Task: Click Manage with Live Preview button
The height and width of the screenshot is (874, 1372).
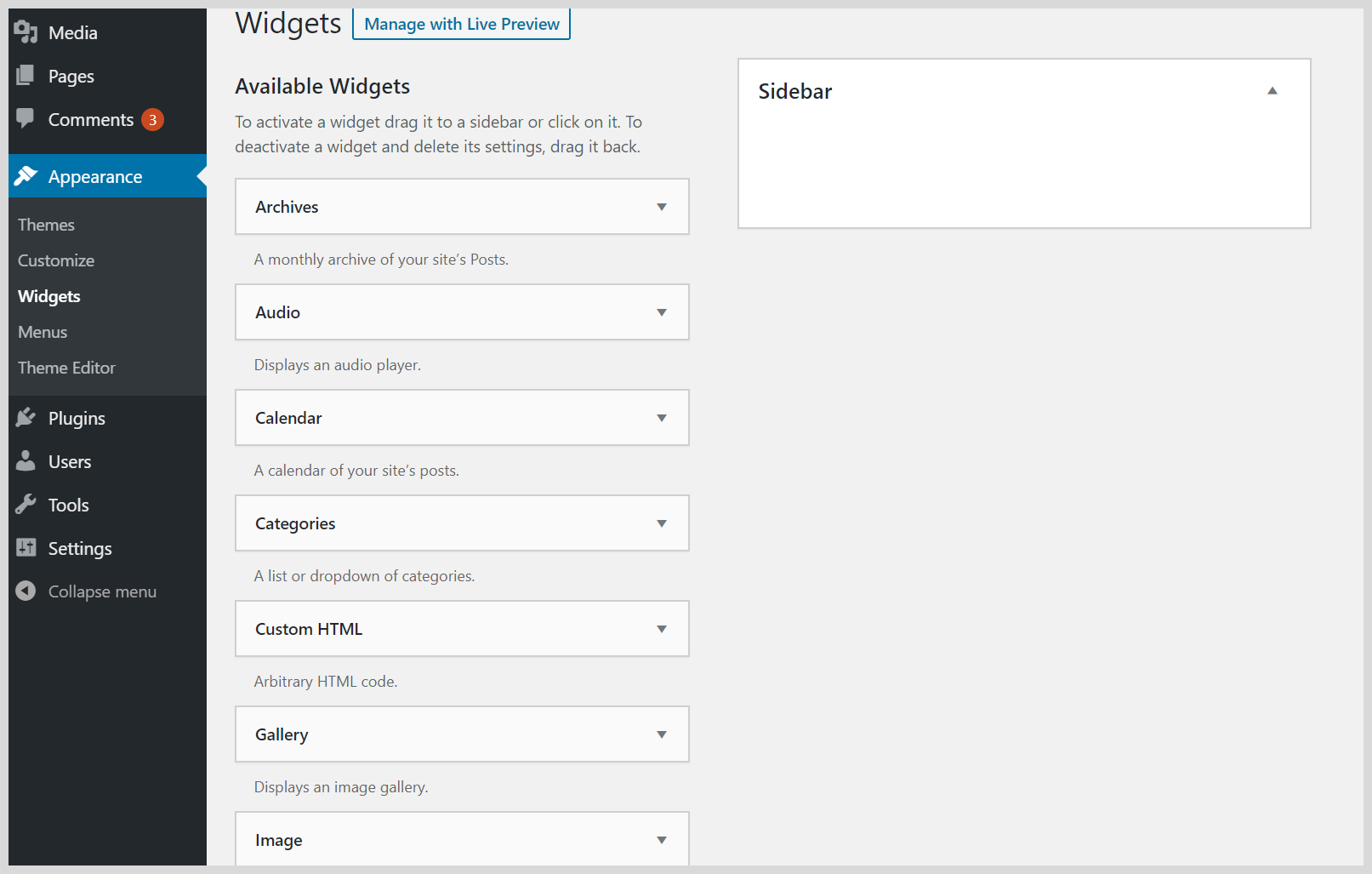Action: [x=462, y=24]
